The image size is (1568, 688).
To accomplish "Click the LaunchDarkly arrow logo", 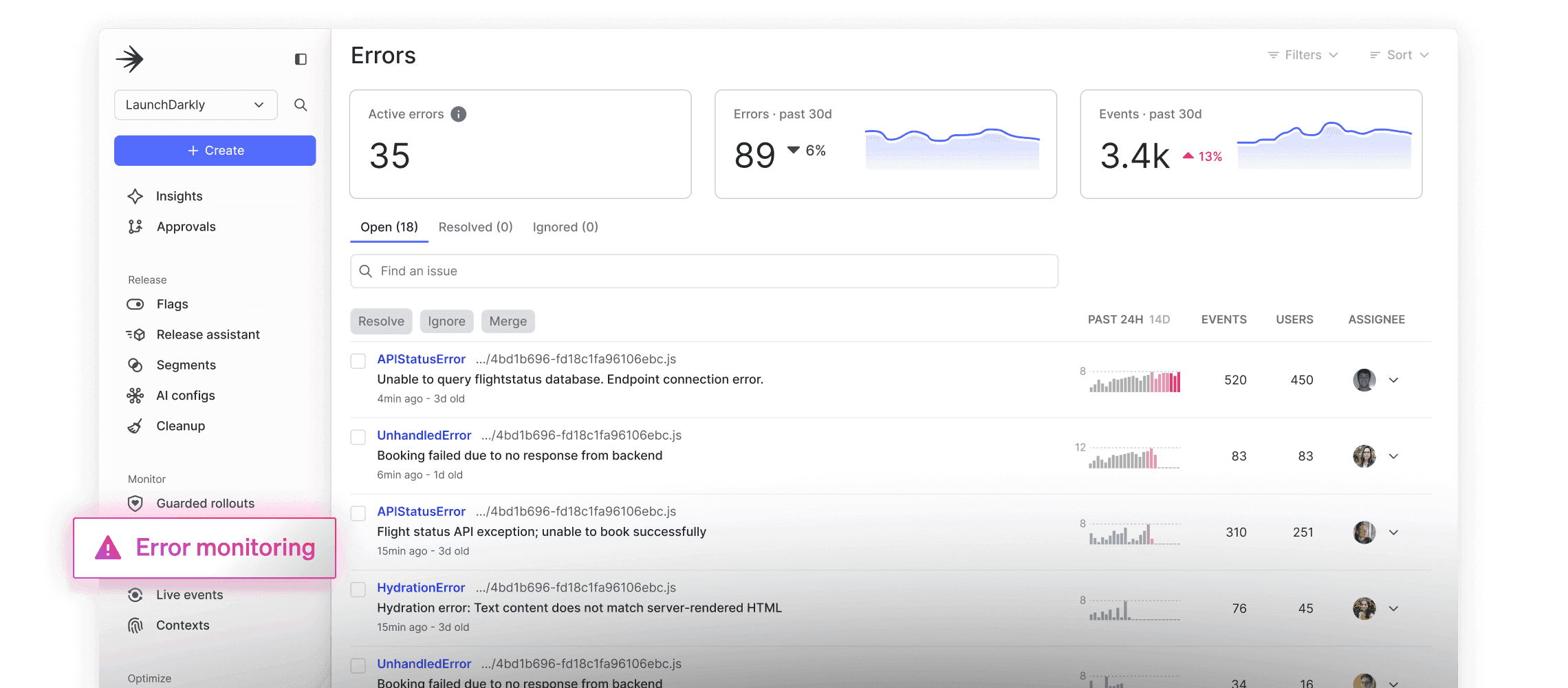I will point(129,59).
